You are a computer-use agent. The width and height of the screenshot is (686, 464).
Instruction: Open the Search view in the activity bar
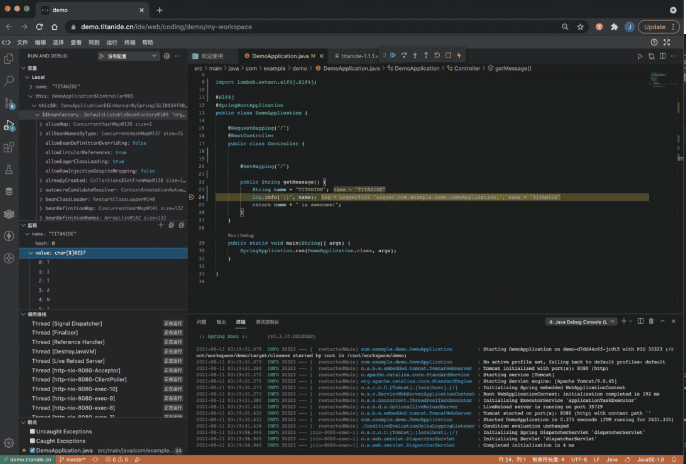10,83
